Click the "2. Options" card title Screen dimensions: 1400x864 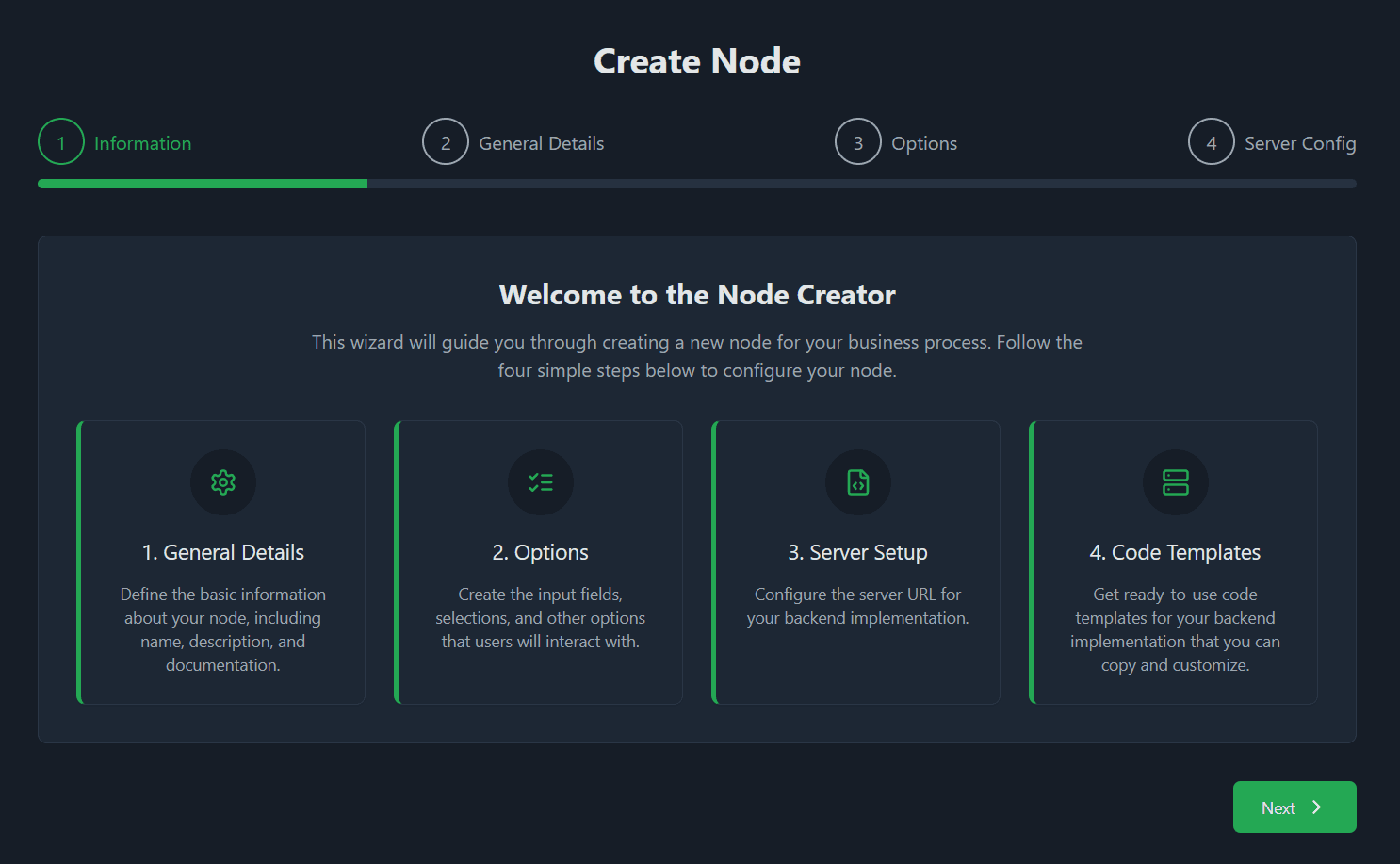[541, 552]
